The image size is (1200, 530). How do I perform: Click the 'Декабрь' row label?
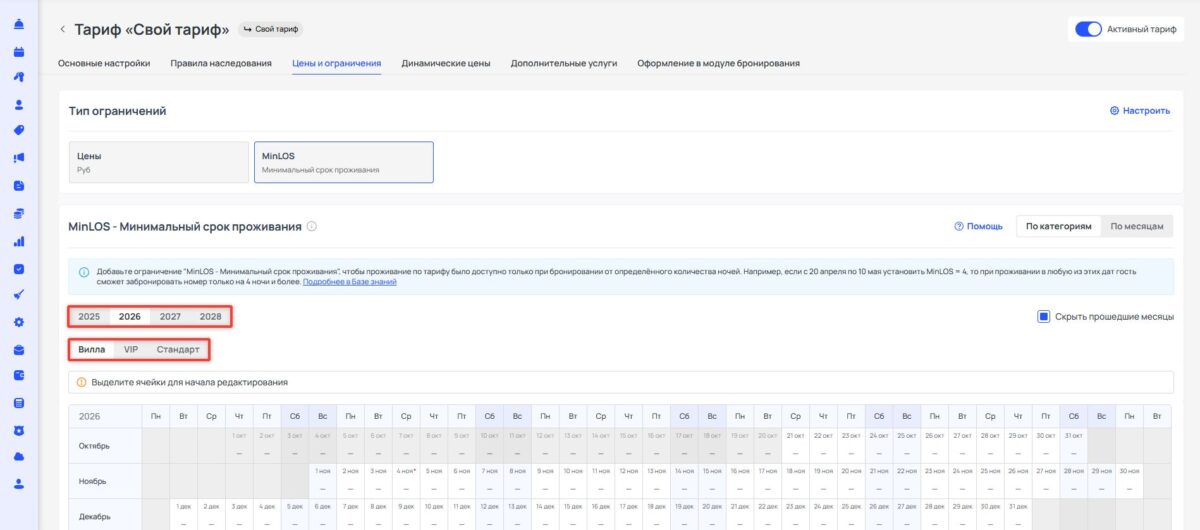click(x=105, y=514)
